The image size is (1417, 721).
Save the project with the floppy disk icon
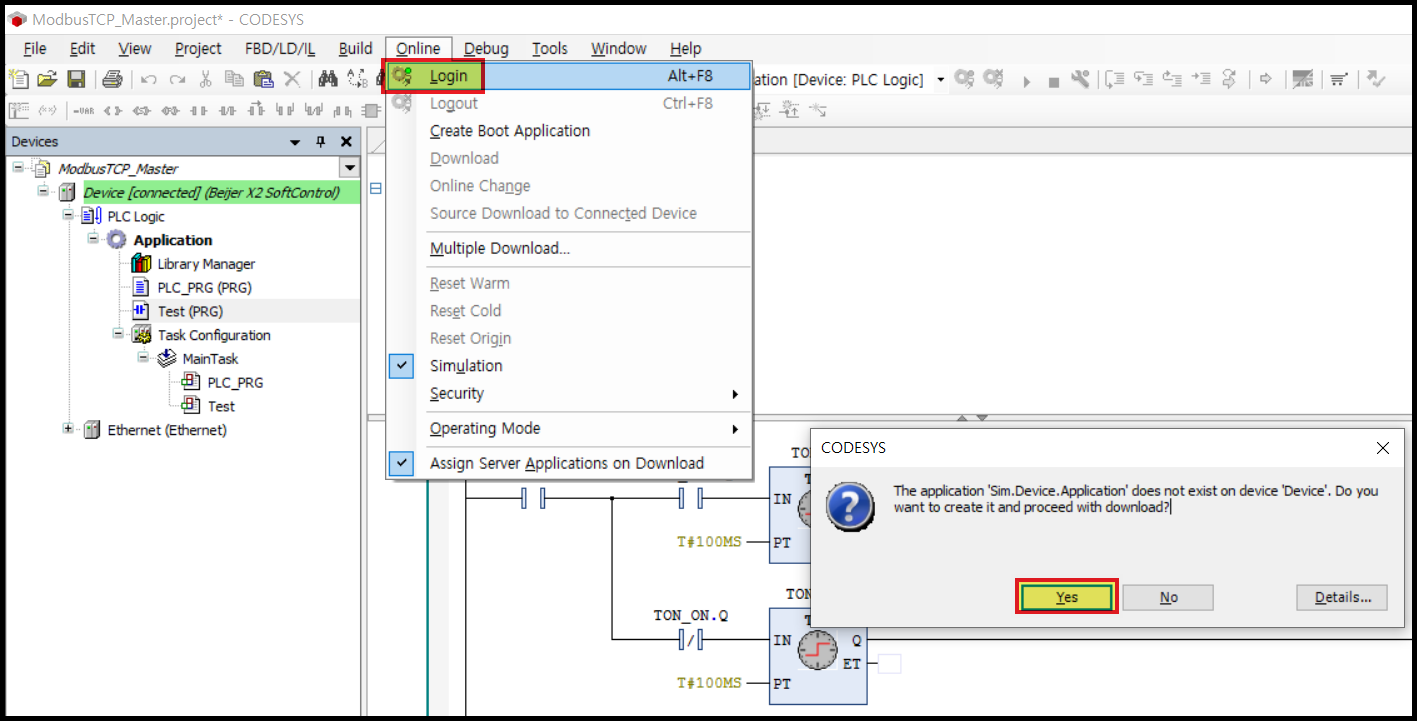pyautogui.click(x=76, y=79)
